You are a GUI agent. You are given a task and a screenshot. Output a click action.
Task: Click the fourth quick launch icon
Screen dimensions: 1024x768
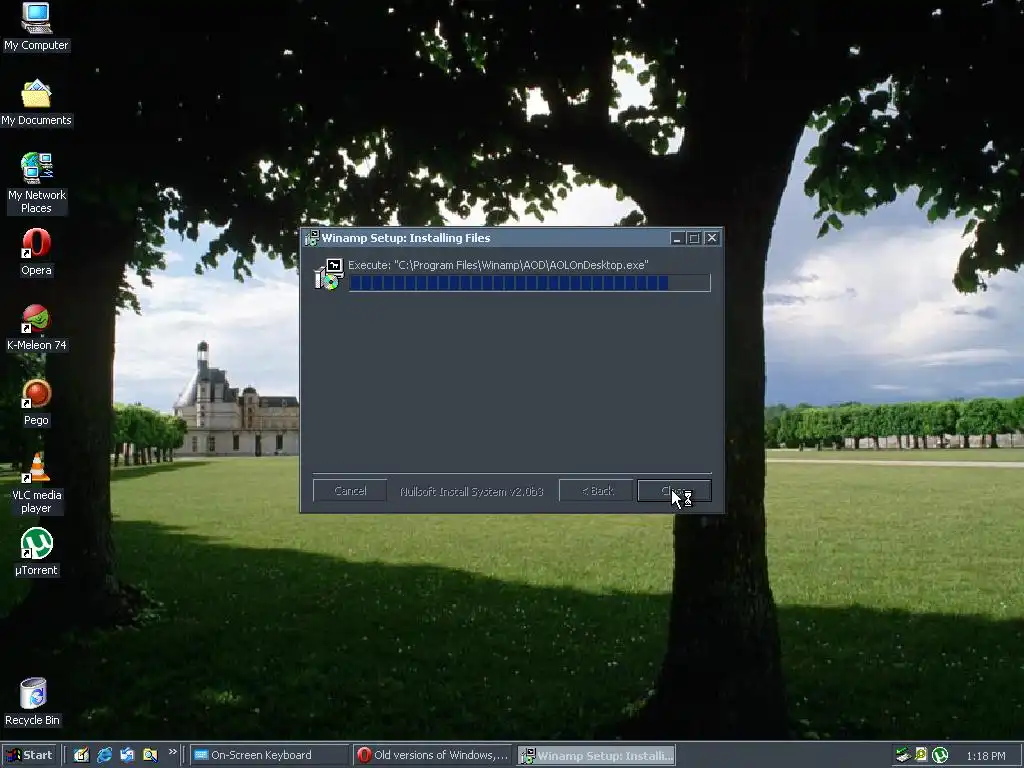pyautogui.click(x=150, y=755)
